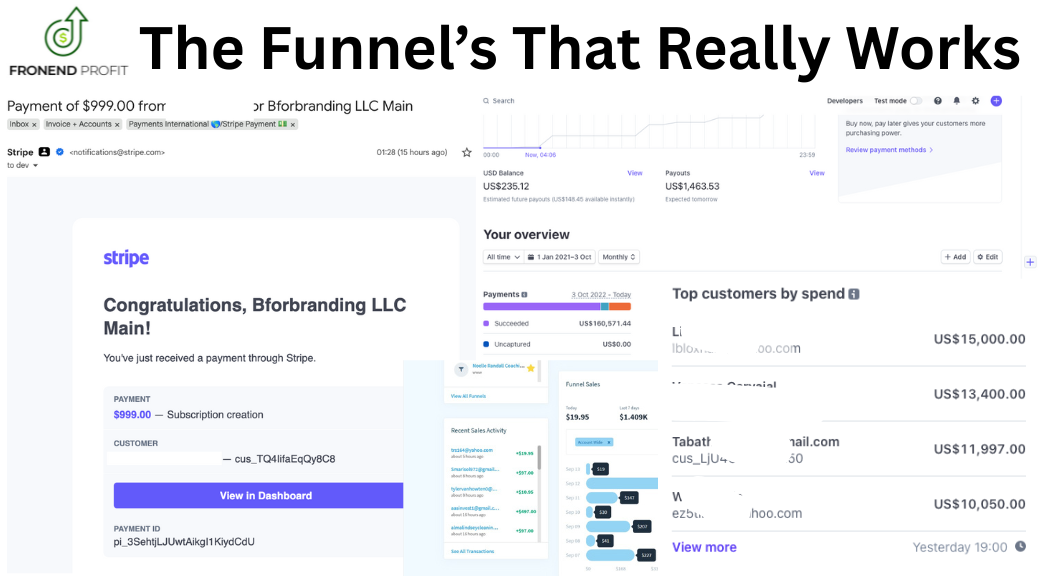Click the US$1,463.53 payouts value
This screenshot has height=576, width=1048.
click(692, 186)
